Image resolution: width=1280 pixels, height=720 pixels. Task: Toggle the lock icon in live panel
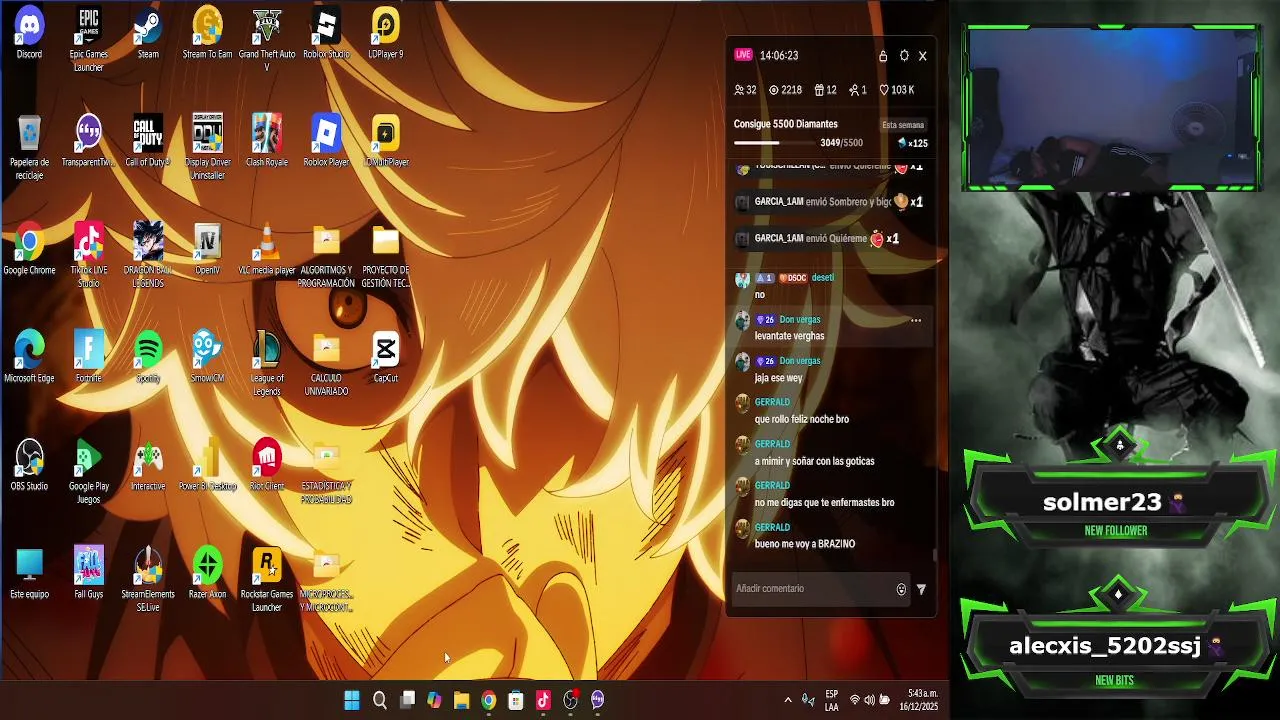(x=883, y=56)
